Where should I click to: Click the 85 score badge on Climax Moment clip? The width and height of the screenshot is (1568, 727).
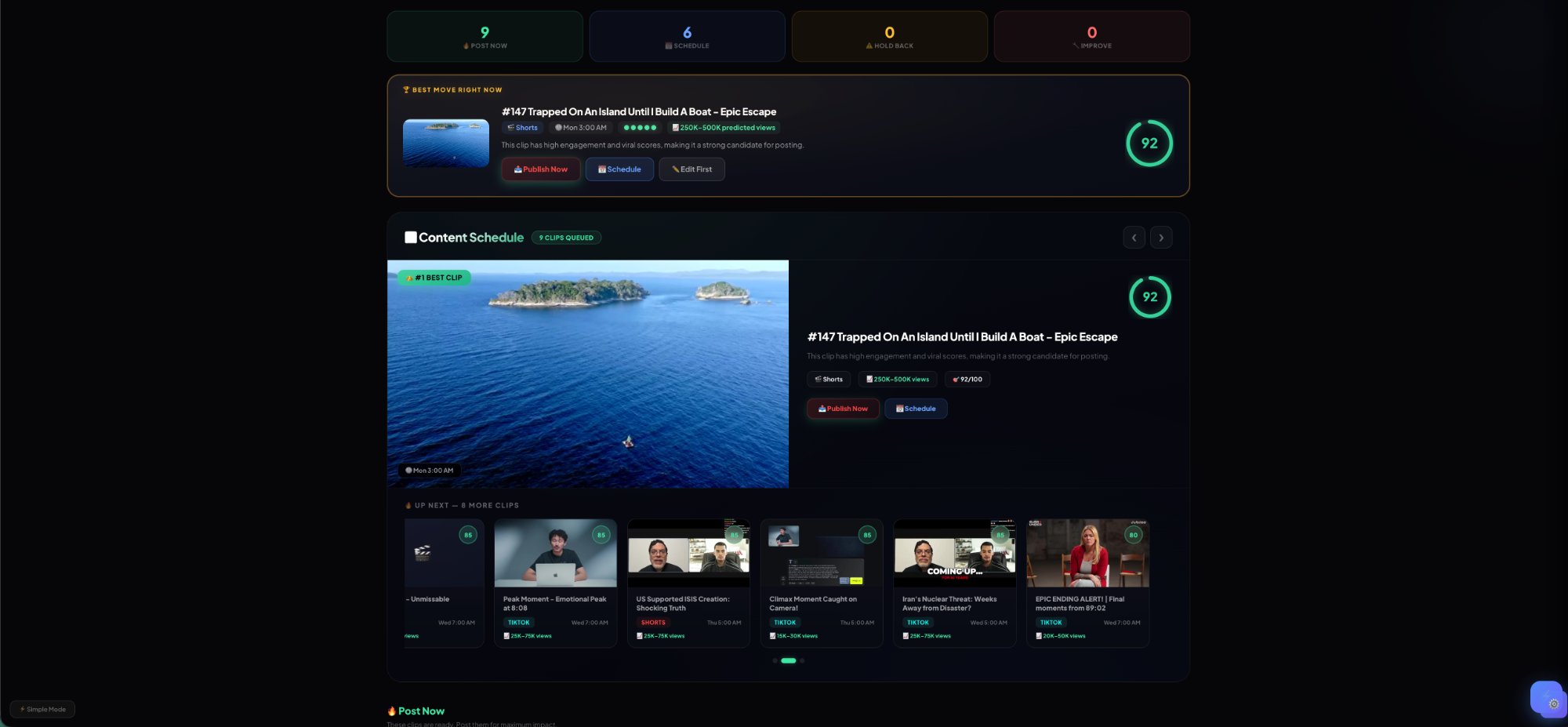coord(866,535)
